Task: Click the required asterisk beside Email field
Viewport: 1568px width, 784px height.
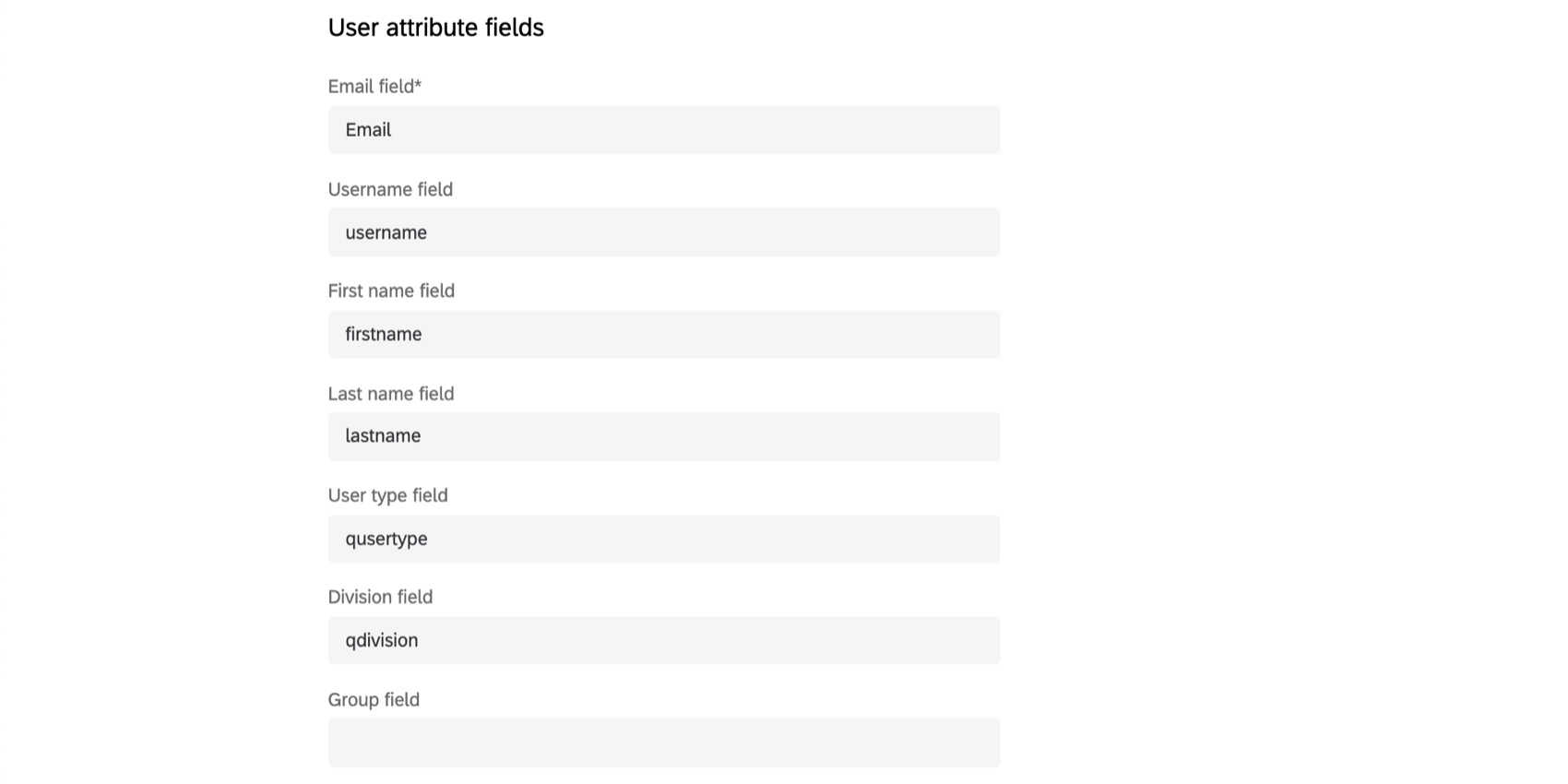Action: [x=418, y=84]
